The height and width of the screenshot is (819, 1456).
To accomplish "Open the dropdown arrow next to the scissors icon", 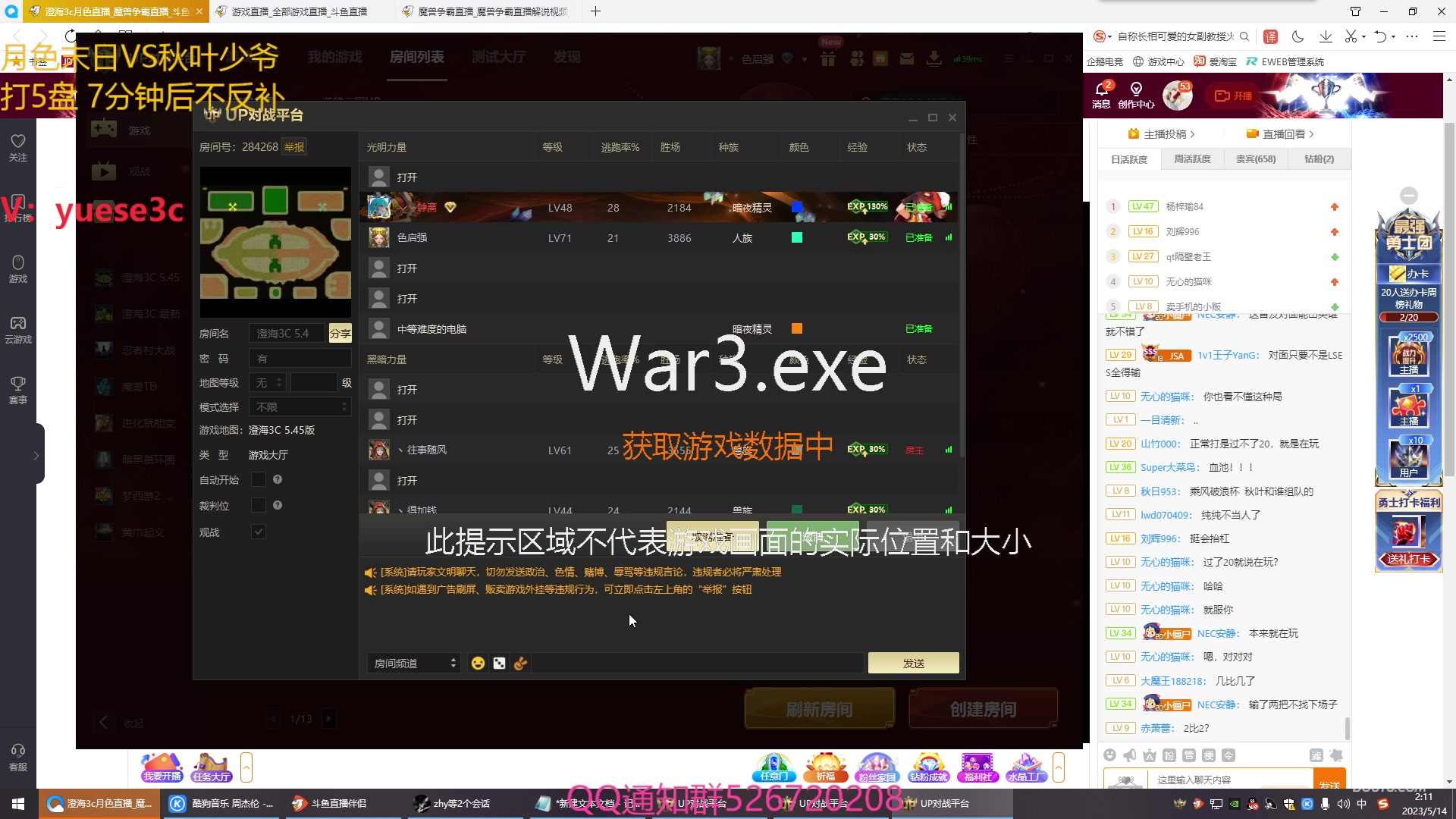I will [1363, 36].
